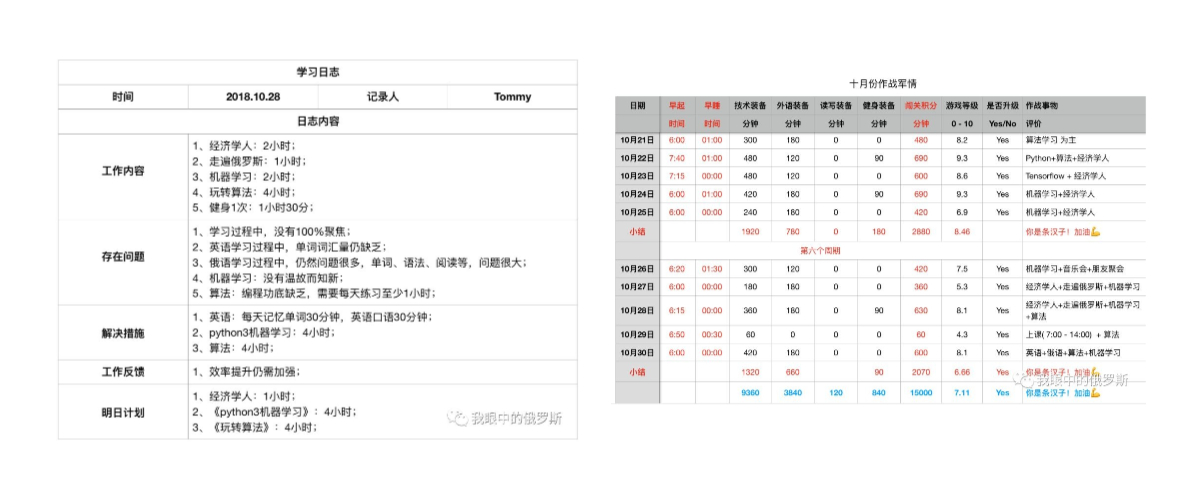Click the 学习日志 table title

click(318, 72)
